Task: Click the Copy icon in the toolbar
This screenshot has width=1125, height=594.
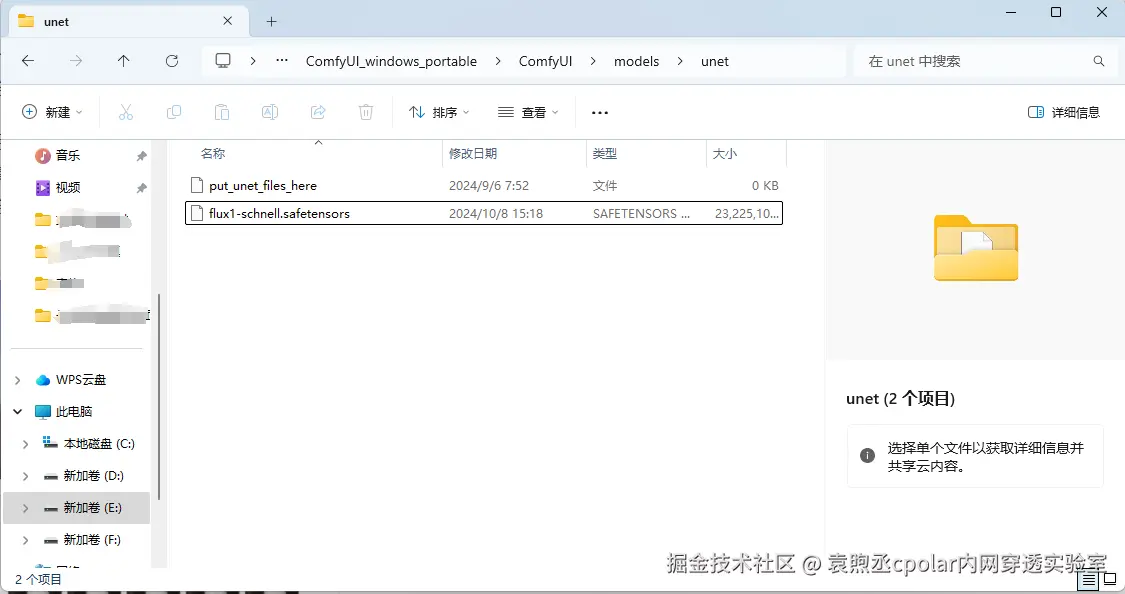Action: 174,111
